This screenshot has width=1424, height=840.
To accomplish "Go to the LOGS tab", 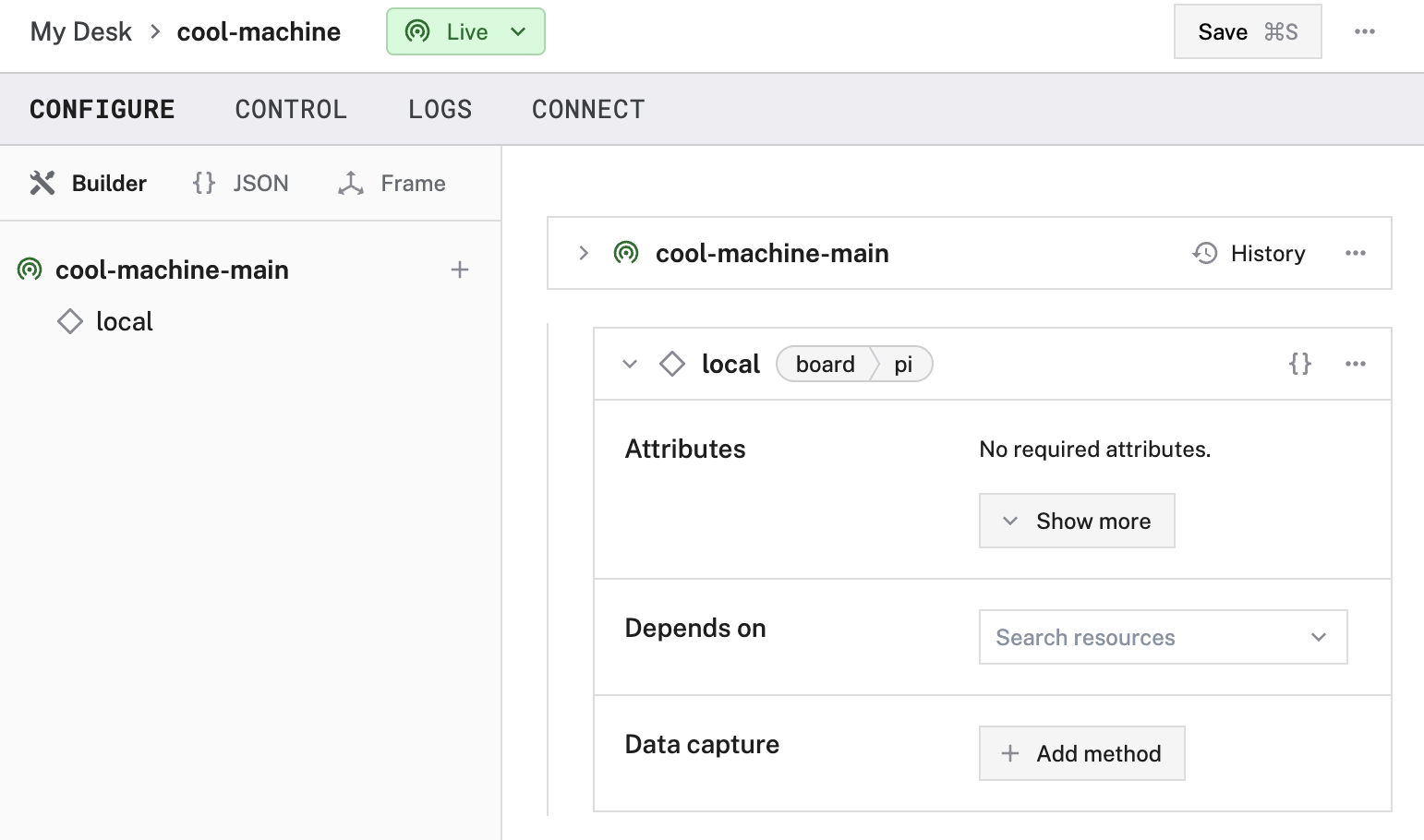I will pos(440,109).
